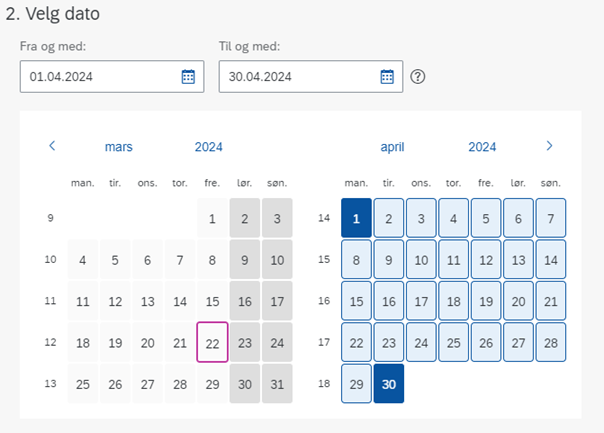Select 22 March outlined as today
The image size is (604, 433).
click(x=212, y=342)
